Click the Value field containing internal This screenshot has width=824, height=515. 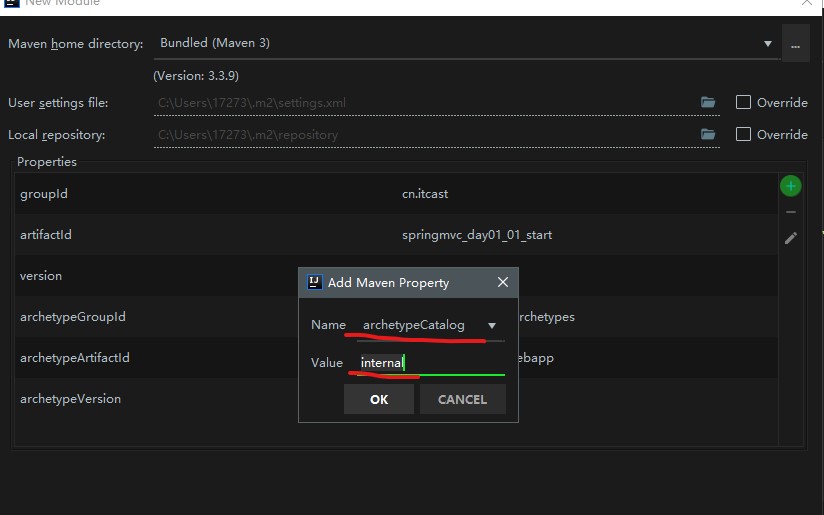point(431,363)
